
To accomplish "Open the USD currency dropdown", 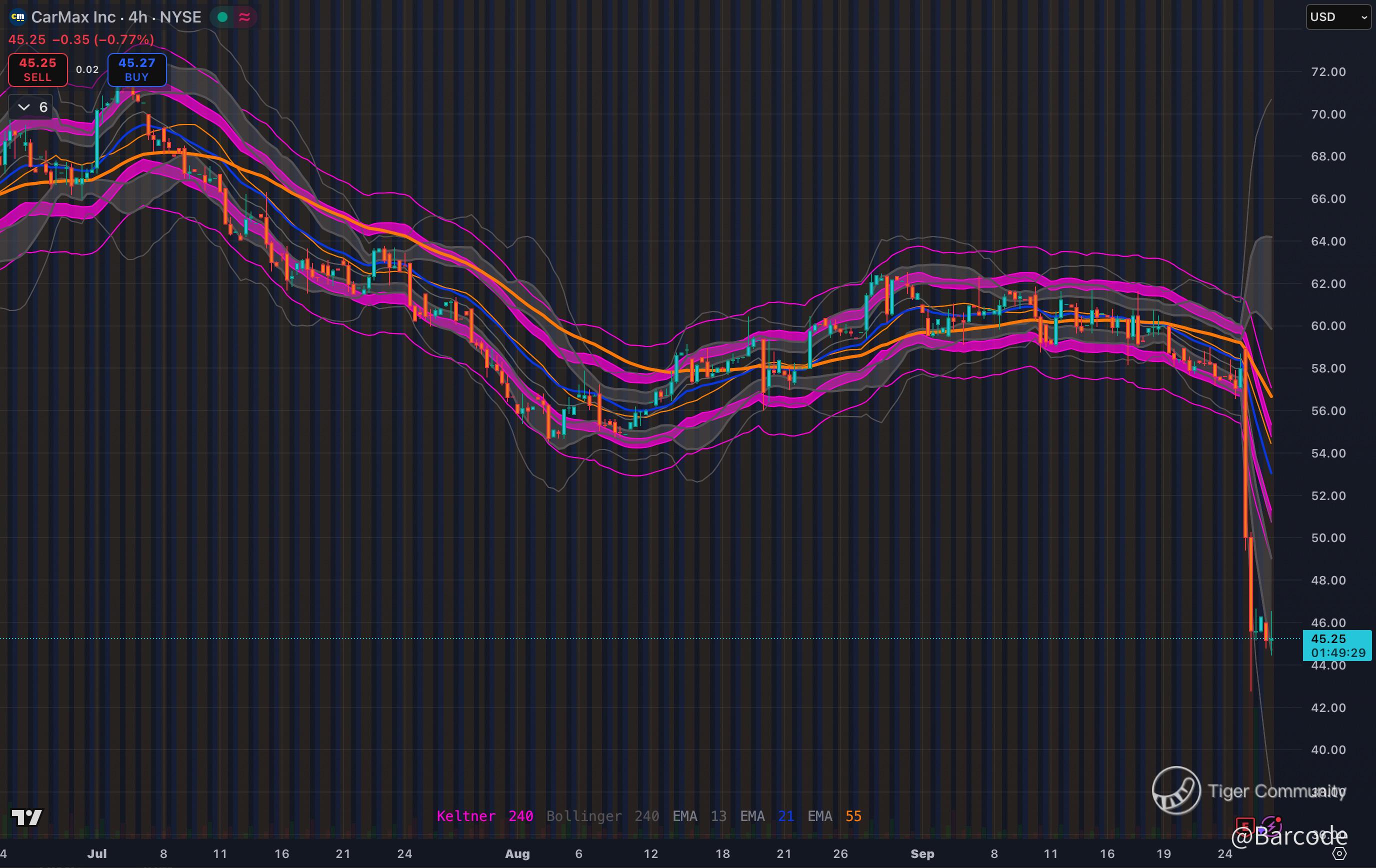I will (x=1338, y=17).
